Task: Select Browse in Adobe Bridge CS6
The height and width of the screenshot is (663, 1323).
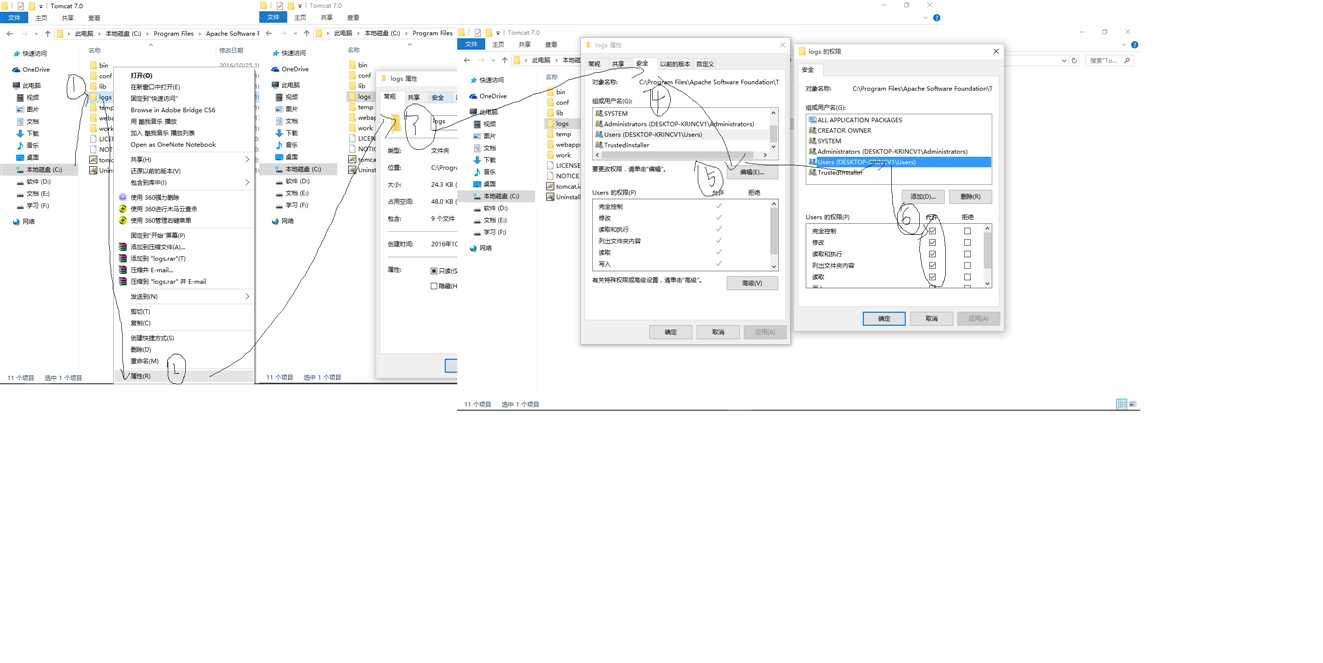Action: pos(173,110)
